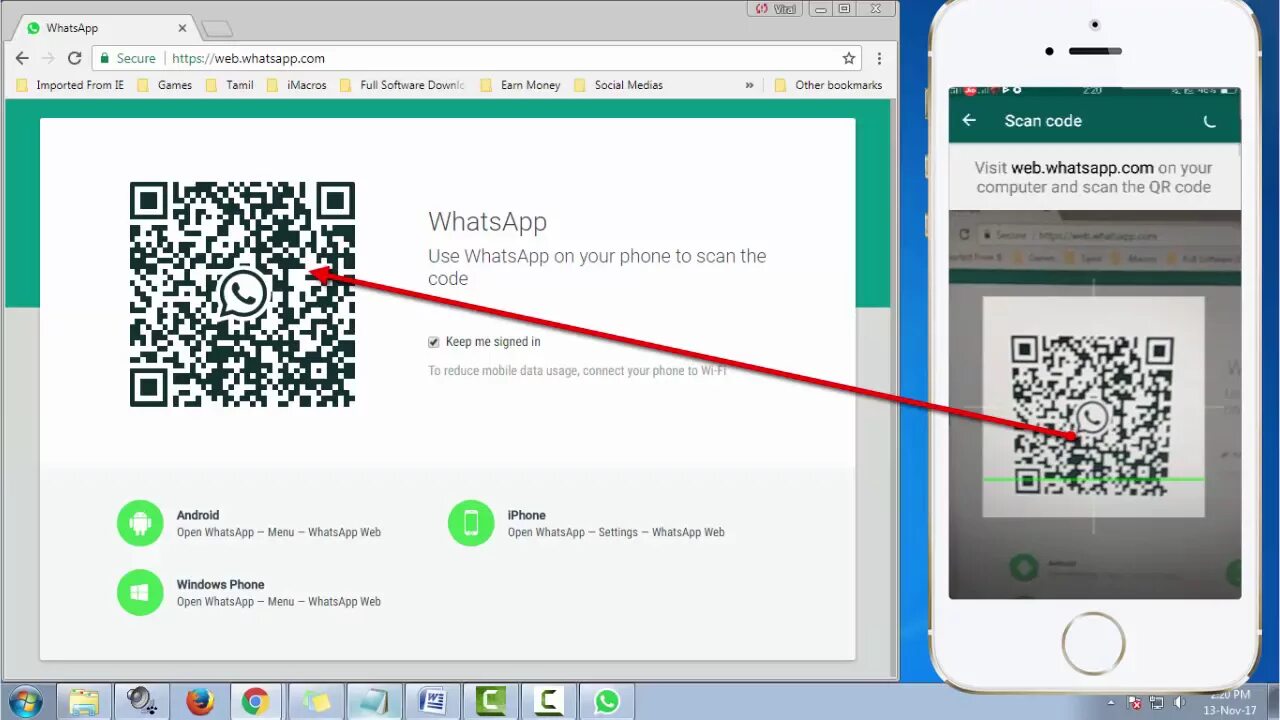The width and height of the screenshot is (1280, 720).
Task: Open Firefox from the taskbar
Action: coord(200,702)
